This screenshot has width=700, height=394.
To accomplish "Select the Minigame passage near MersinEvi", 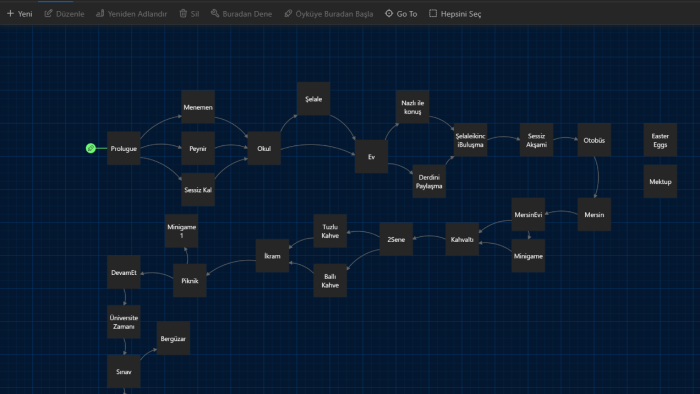I will 528,256.
